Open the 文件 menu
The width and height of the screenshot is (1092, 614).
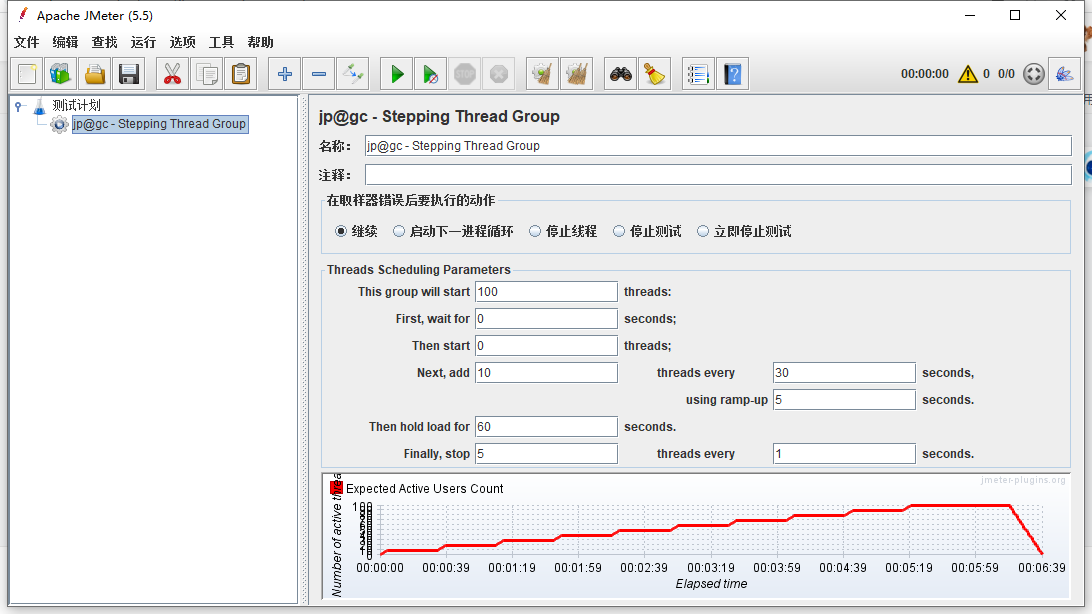26,42
